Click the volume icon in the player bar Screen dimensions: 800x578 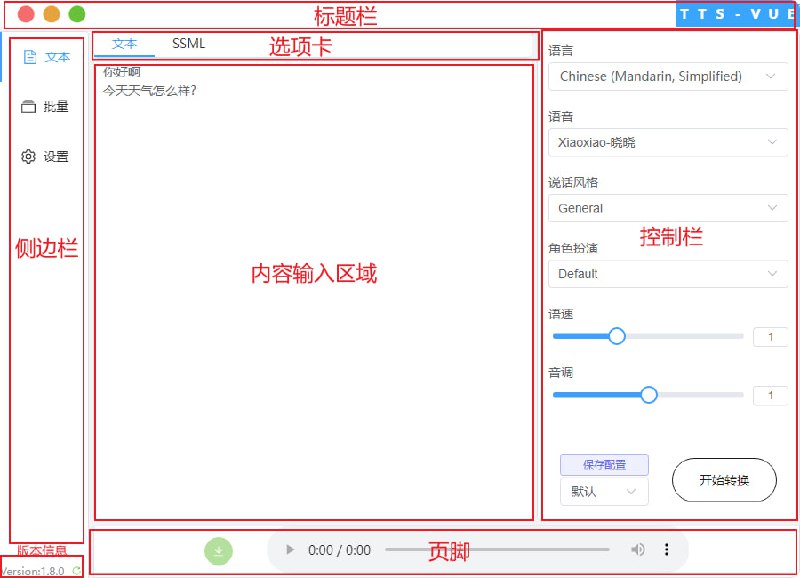(x=638, y=549)
